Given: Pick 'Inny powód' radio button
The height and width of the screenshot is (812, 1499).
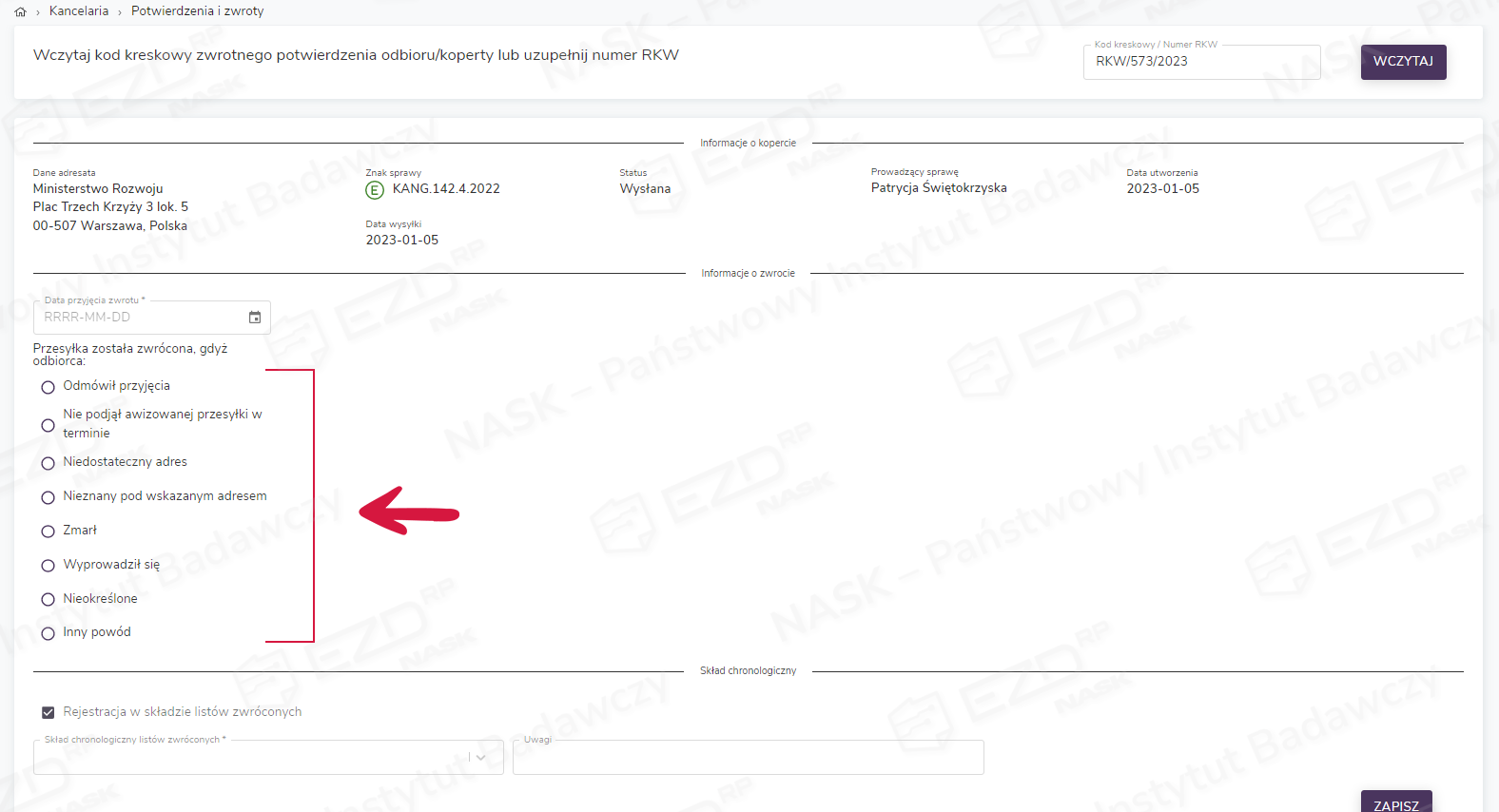Looking at the screenshot, I should point(48,633).
